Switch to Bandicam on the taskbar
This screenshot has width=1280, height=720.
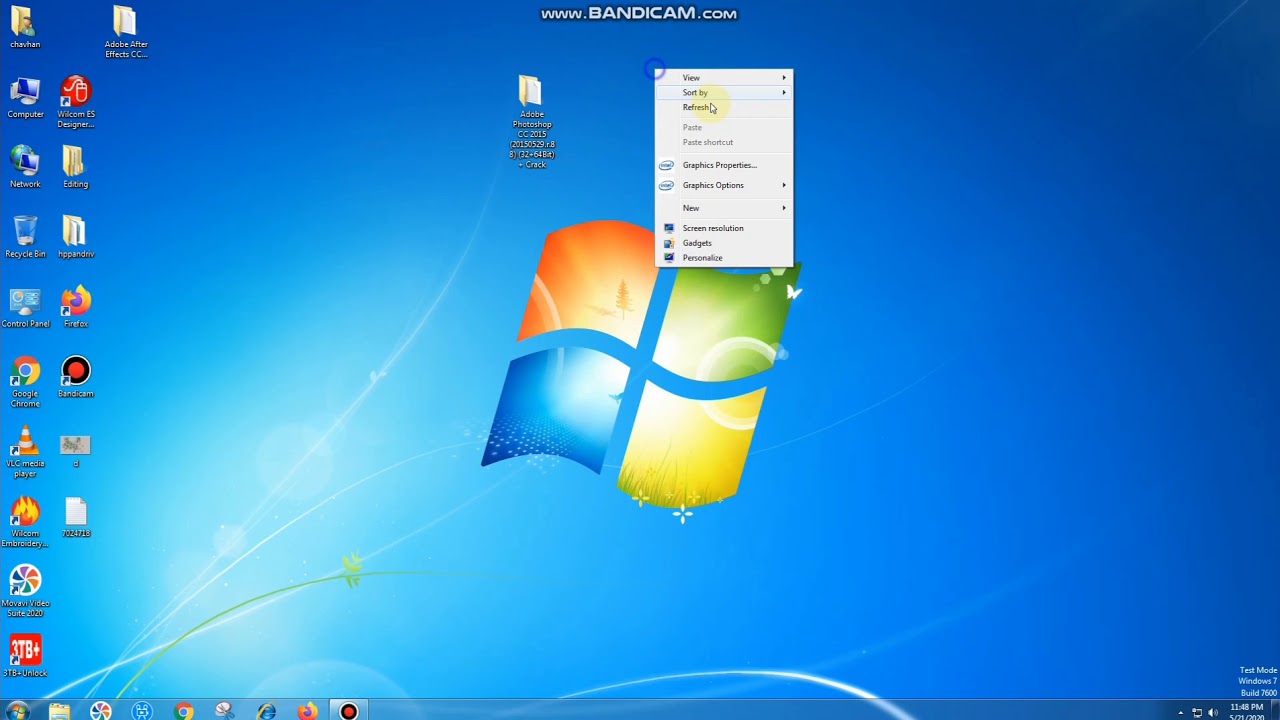[348, 711]
